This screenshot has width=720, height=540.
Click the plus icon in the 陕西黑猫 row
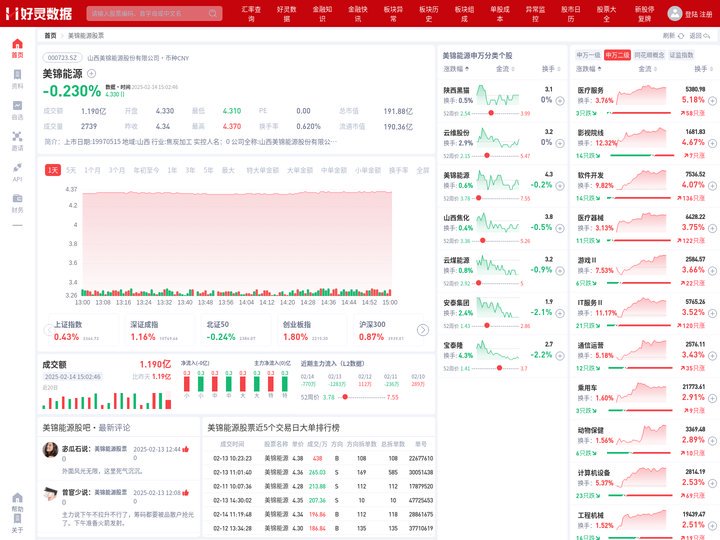pyautogui.click(x=560, y=101)
